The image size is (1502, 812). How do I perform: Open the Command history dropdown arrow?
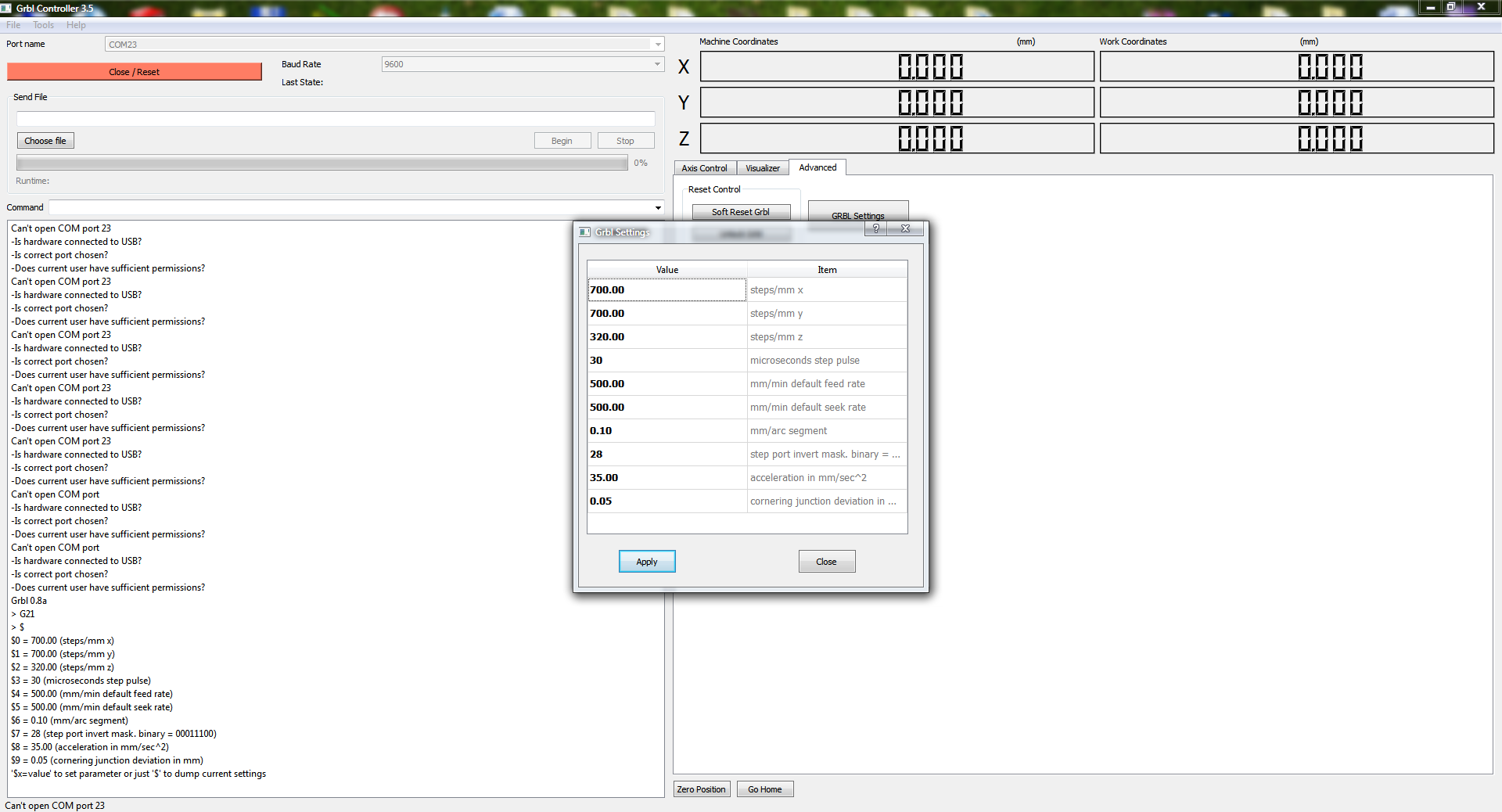(x=658, y=207)
